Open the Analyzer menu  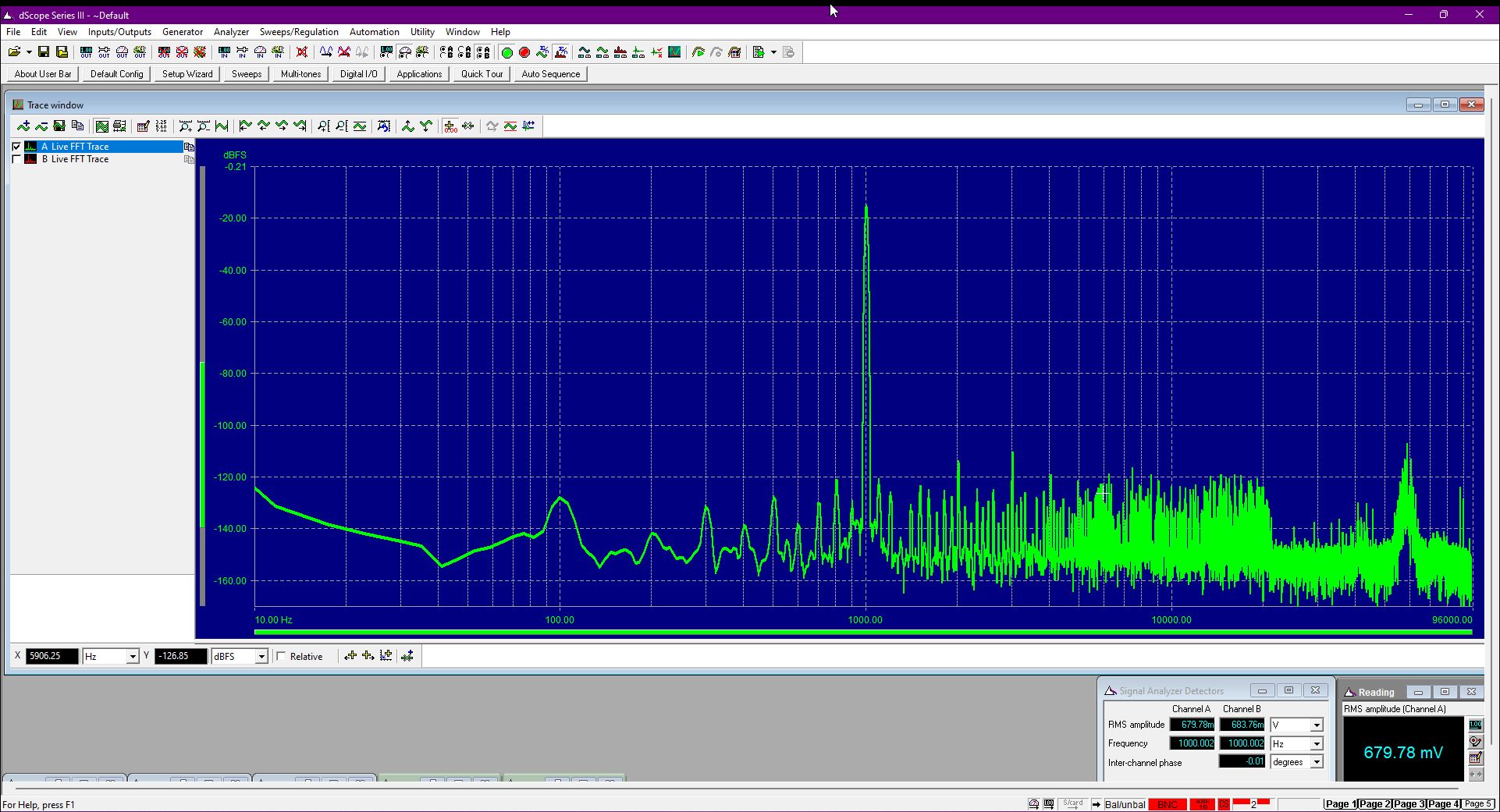pos(231,32)
